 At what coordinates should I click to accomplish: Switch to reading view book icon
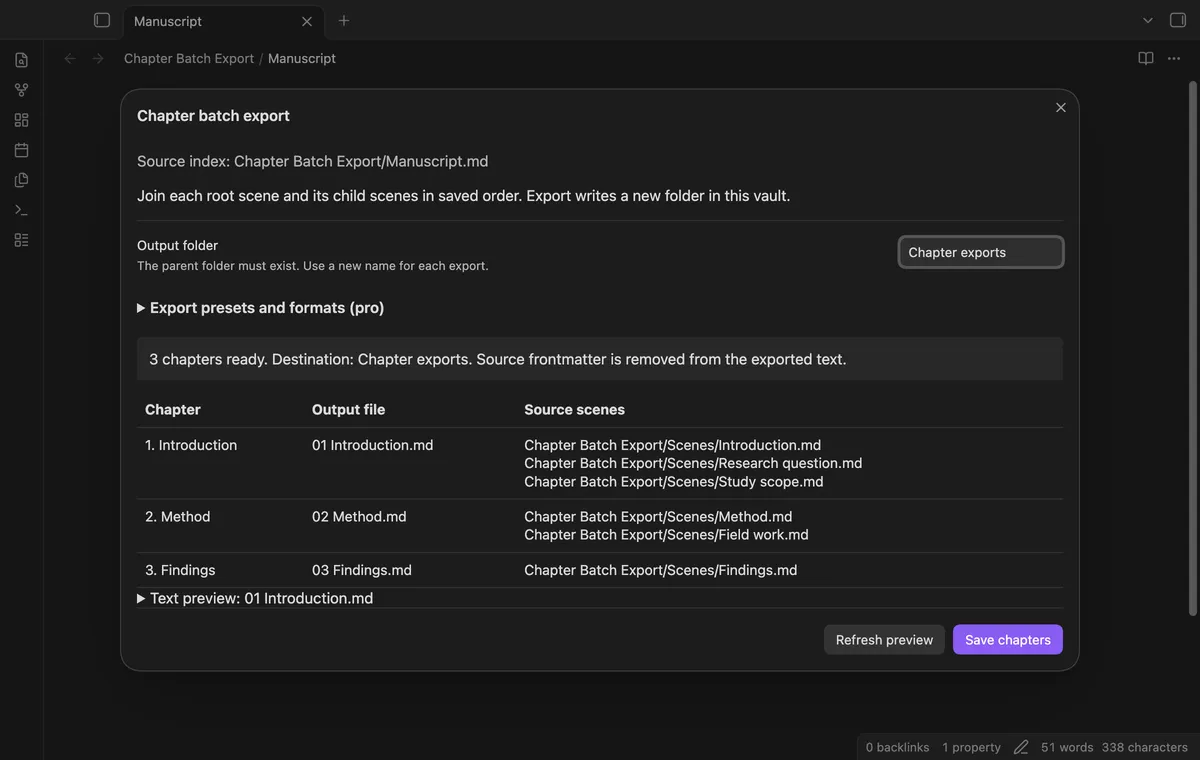(1146, 59)
